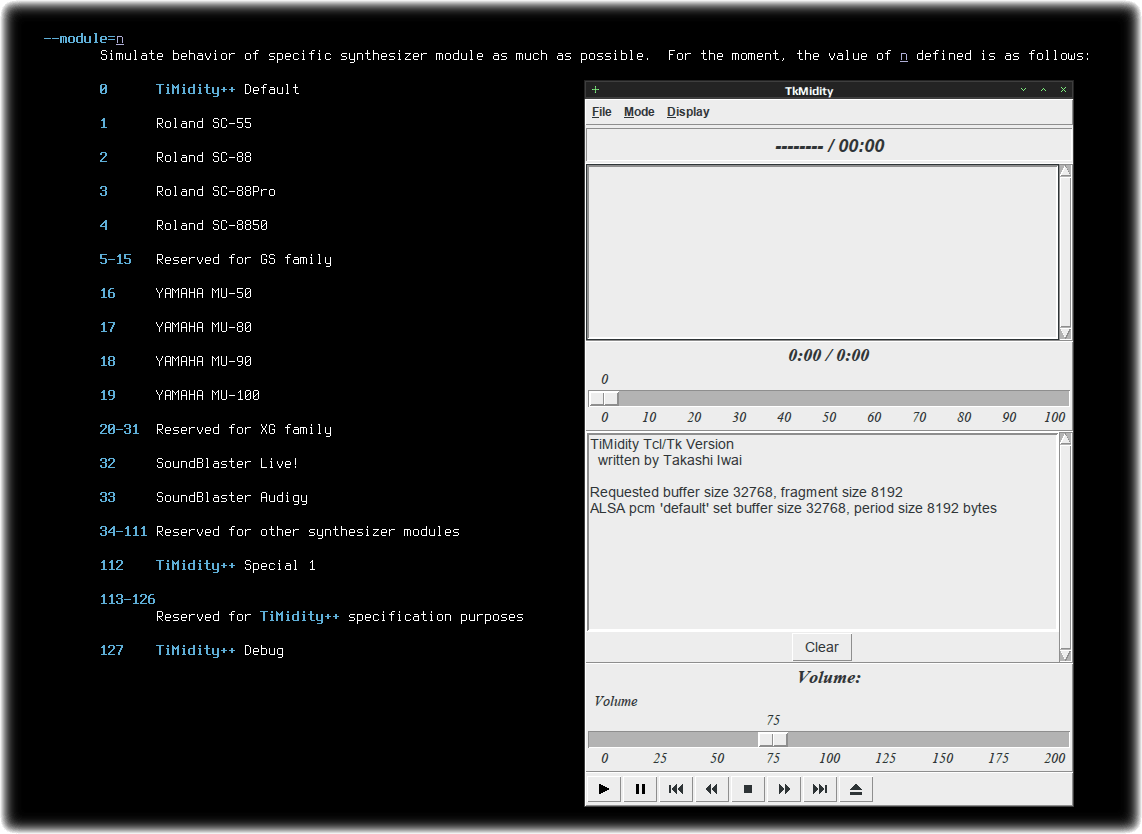Click the 'ALSA pcm default' log line
Screen dimensions: 1142x834
point(793,508)
